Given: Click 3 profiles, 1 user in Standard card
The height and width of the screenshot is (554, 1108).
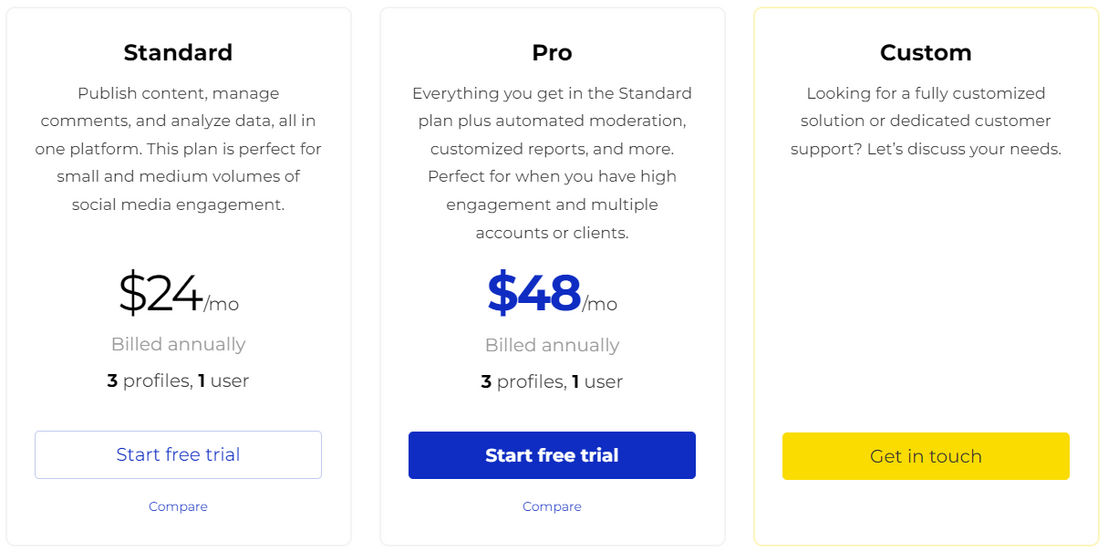Looking at the screenshot, I should (178, 382).
